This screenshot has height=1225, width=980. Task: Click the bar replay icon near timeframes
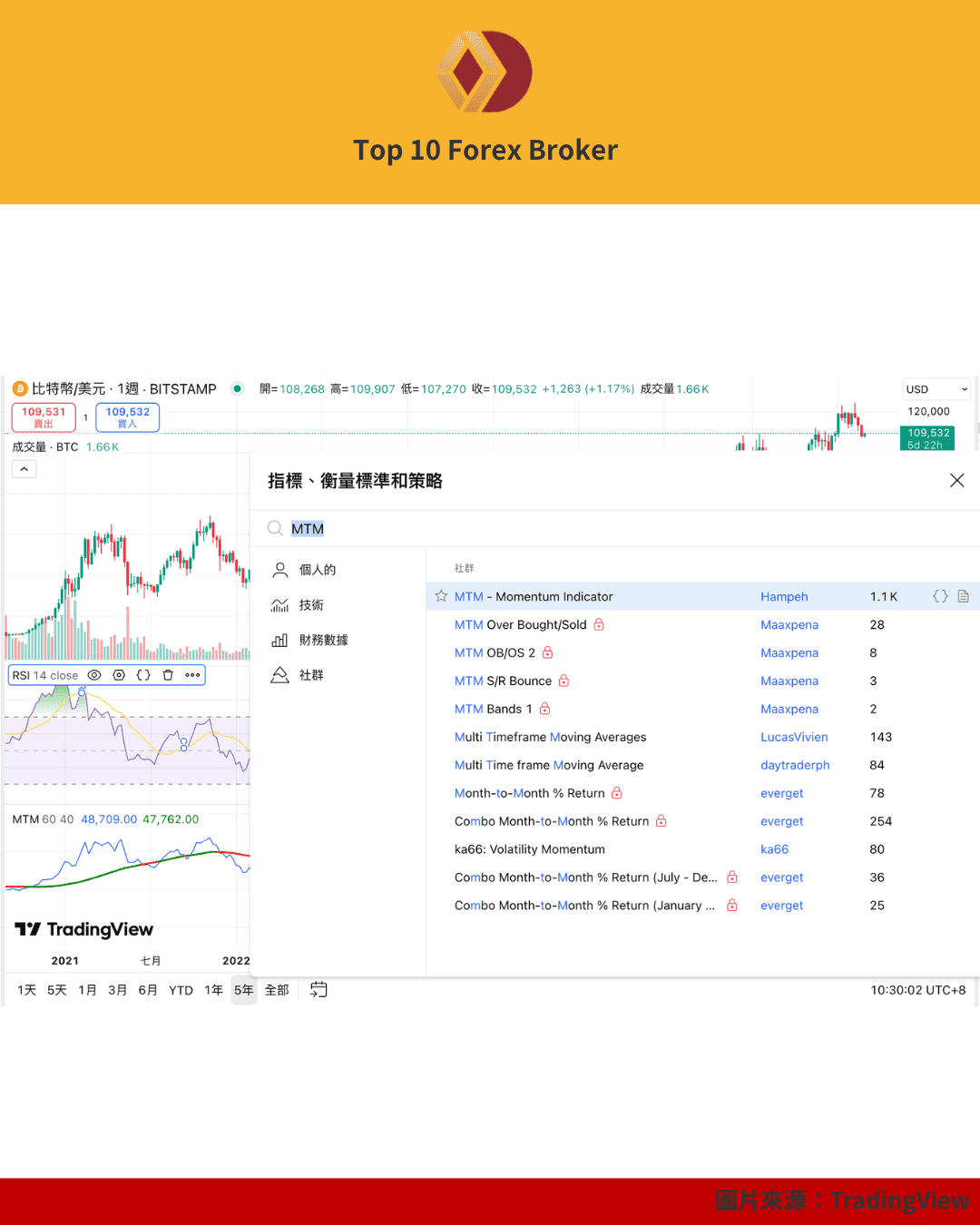(318, 990)
